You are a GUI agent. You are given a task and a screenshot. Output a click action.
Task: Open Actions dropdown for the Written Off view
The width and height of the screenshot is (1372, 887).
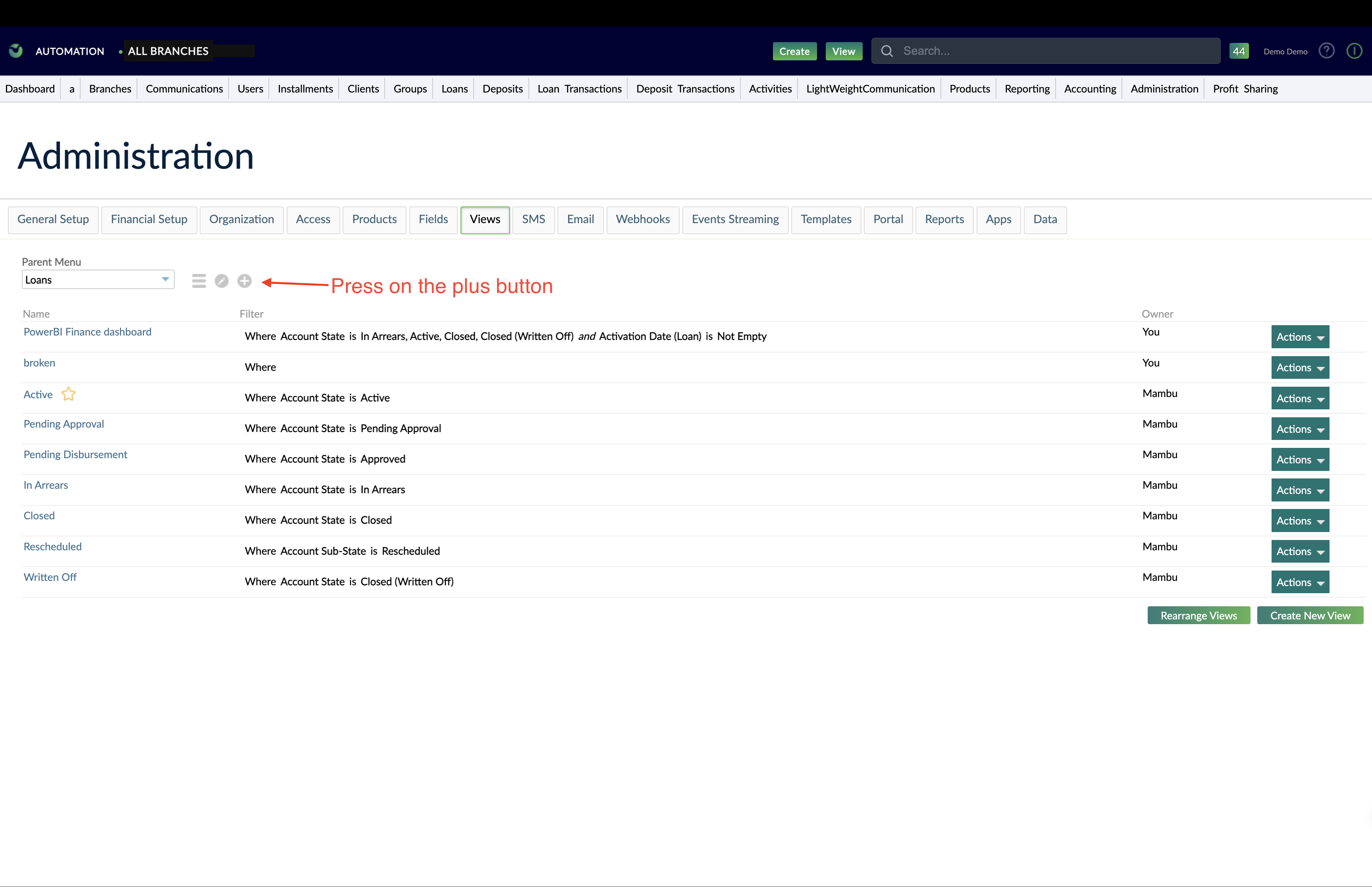tap(1299, 582)
